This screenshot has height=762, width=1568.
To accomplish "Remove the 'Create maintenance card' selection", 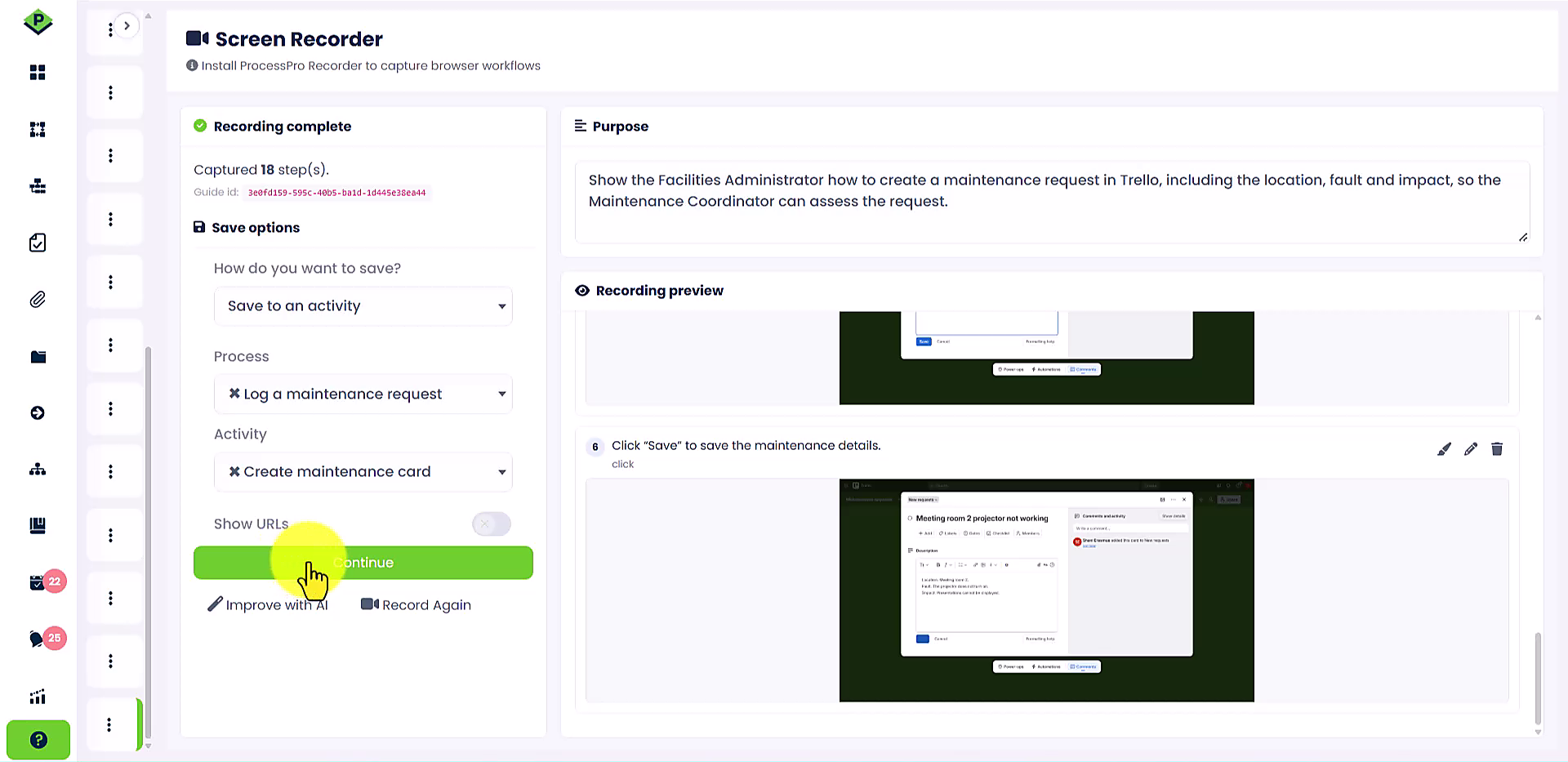I will tap(234, 471).
